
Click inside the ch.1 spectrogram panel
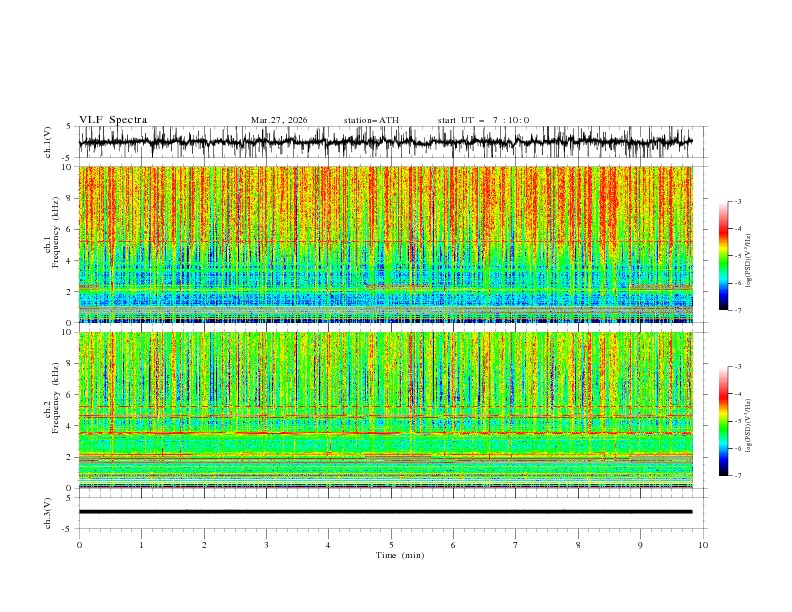point(386,244)
